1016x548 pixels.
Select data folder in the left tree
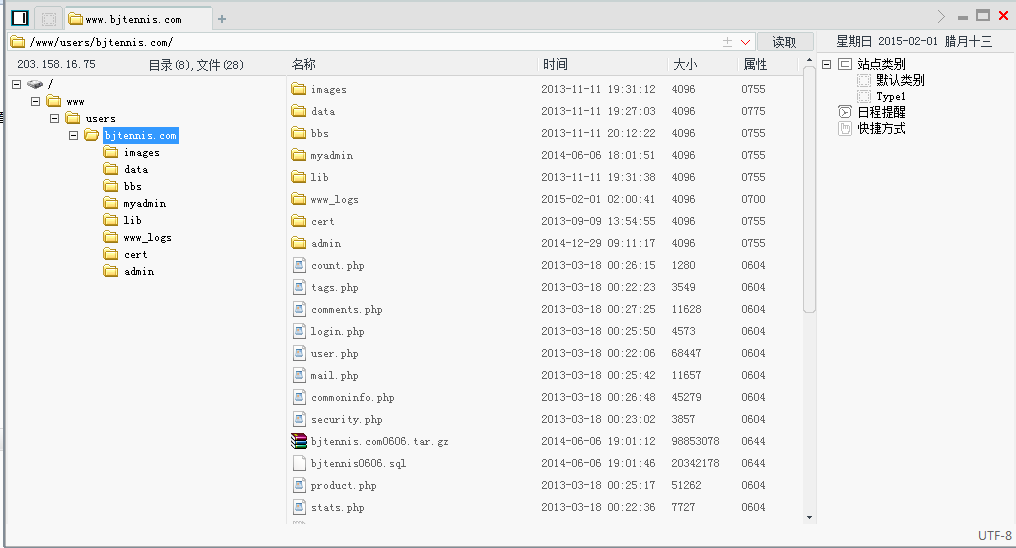(136, 170)
